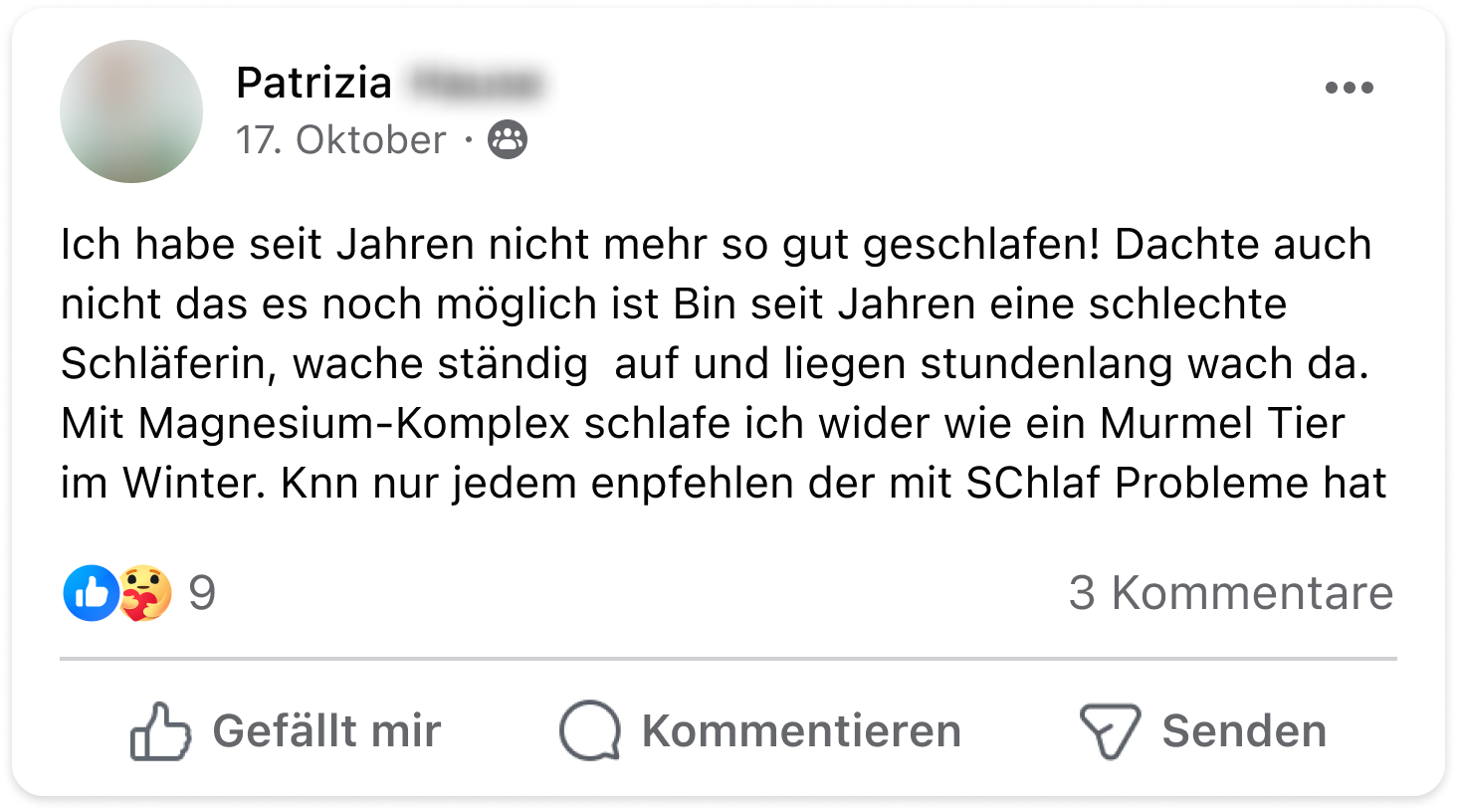Click the word "Schläferin" in the post

[168, 364]
